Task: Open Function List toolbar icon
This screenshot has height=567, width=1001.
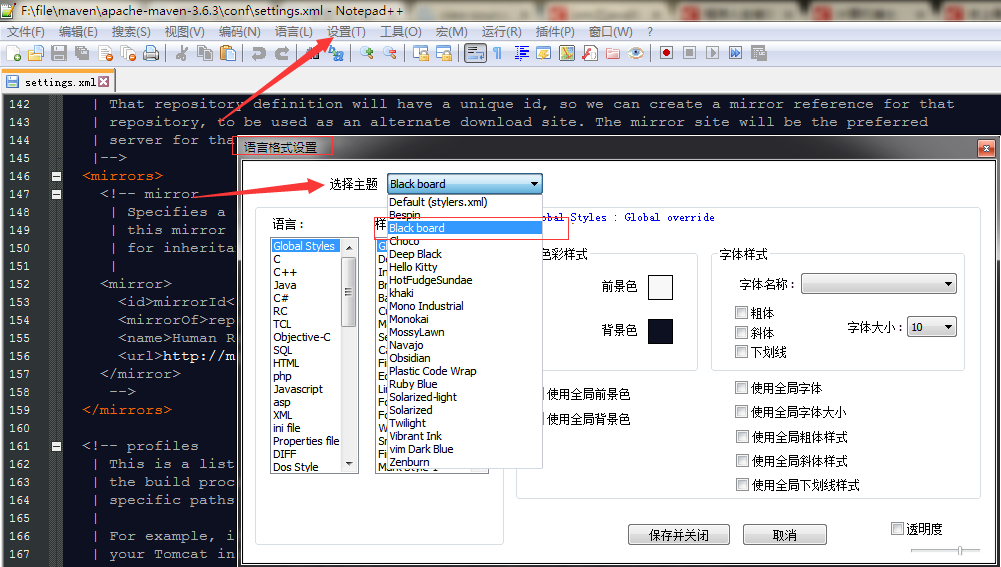Action: [590, 54]
